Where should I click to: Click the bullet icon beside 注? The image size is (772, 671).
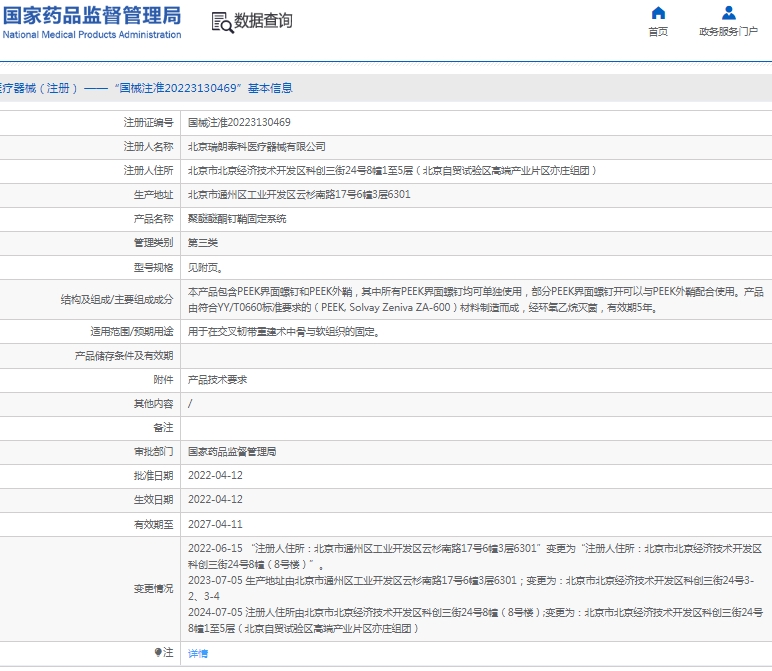pyautogui.click(x=157, y=652)
